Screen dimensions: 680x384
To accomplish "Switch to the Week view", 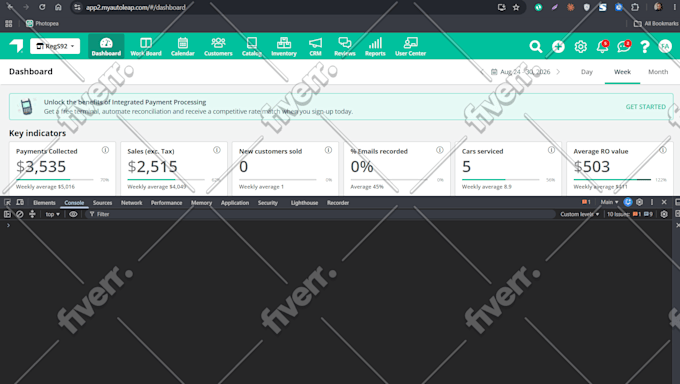I will click(622, 72).
